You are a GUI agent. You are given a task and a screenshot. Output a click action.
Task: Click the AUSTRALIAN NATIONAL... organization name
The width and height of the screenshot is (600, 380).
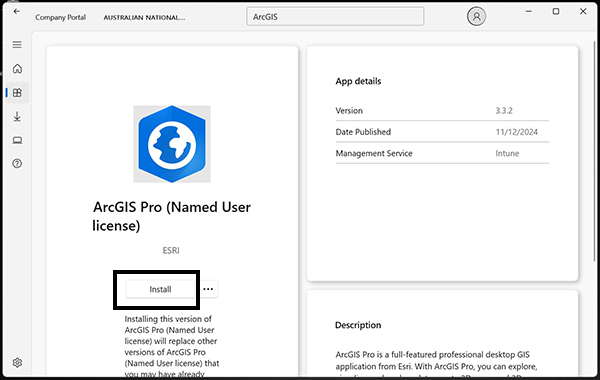[x=144, y=18]
